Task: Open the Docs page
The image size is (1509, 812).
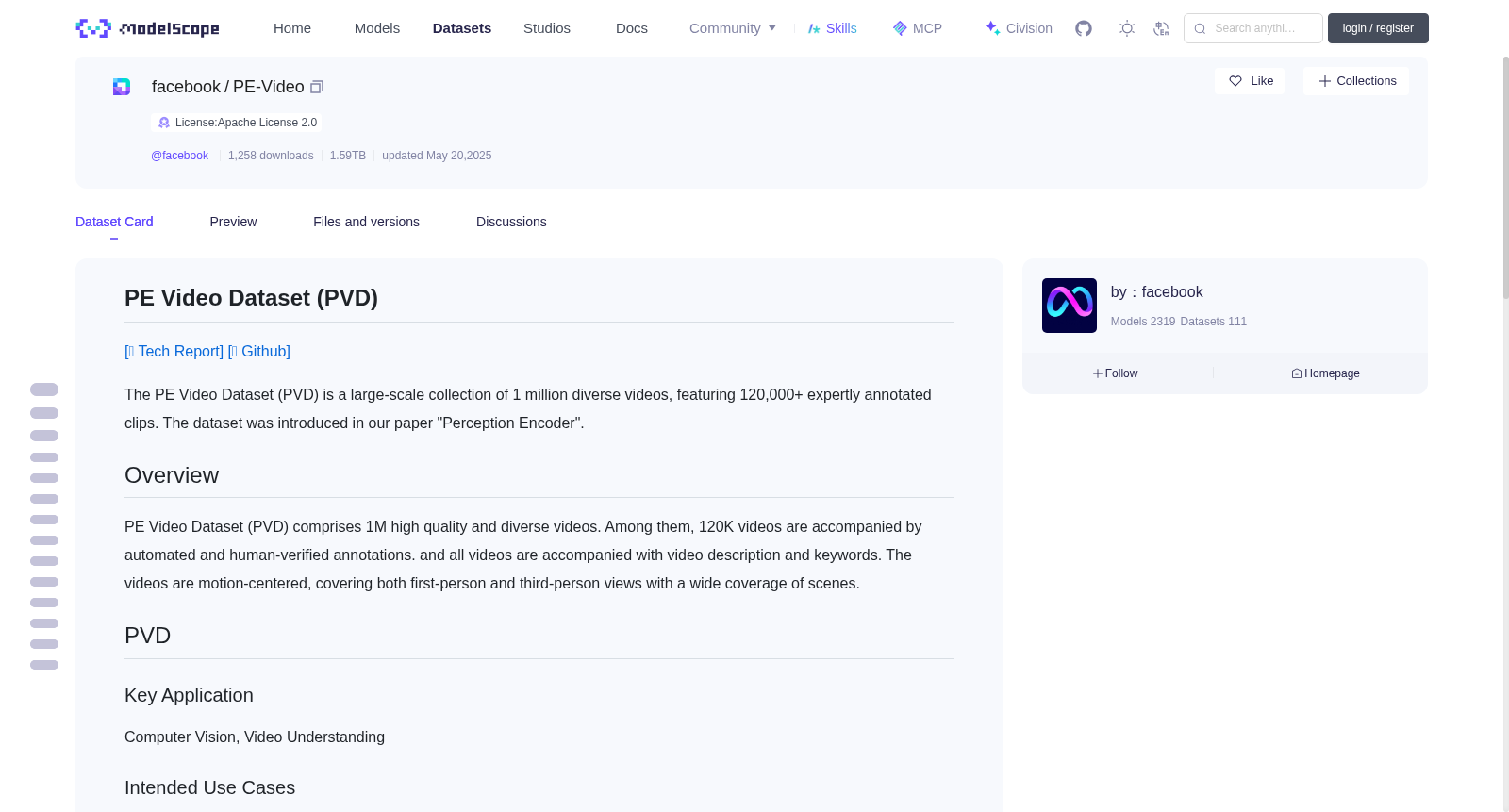Action: [632, 28]
